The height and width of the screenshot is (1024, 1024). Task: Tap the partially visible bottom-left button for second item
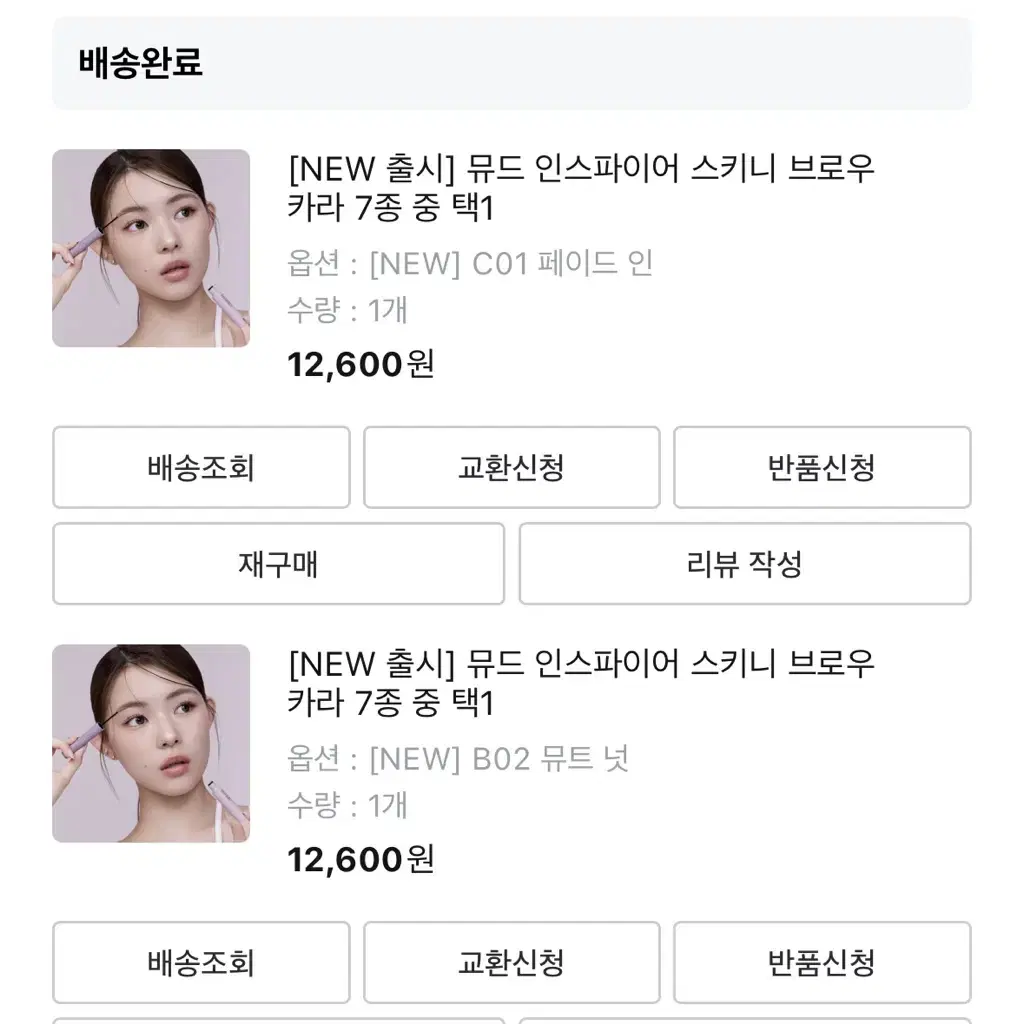(279, 1021)
